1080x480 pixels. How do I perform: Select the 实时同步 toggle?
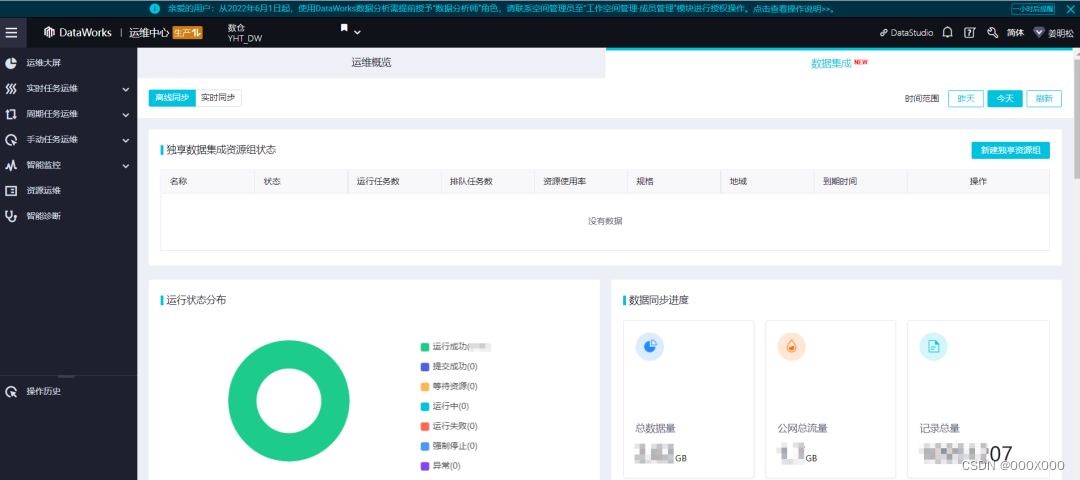(218, 98)
